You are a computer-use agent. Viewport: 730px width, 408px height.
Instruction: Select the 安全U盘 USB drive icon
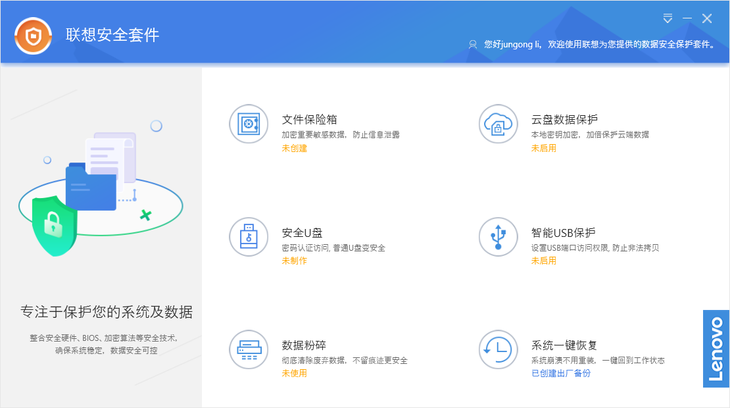[x=249, y=237]
